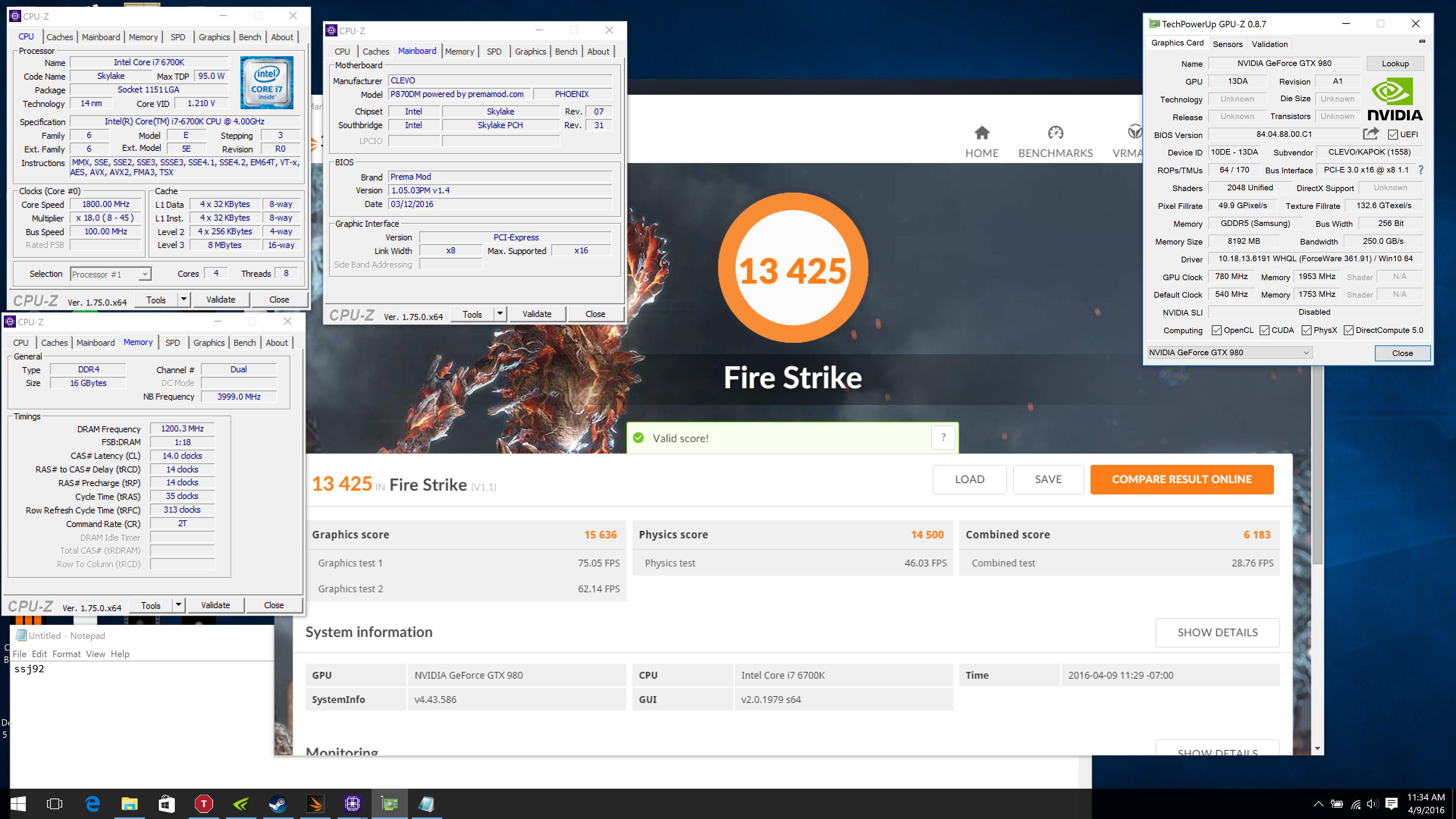
Task: Click the NVIDIA logo in GPU-Z
Action: (x=1395, y=100)
